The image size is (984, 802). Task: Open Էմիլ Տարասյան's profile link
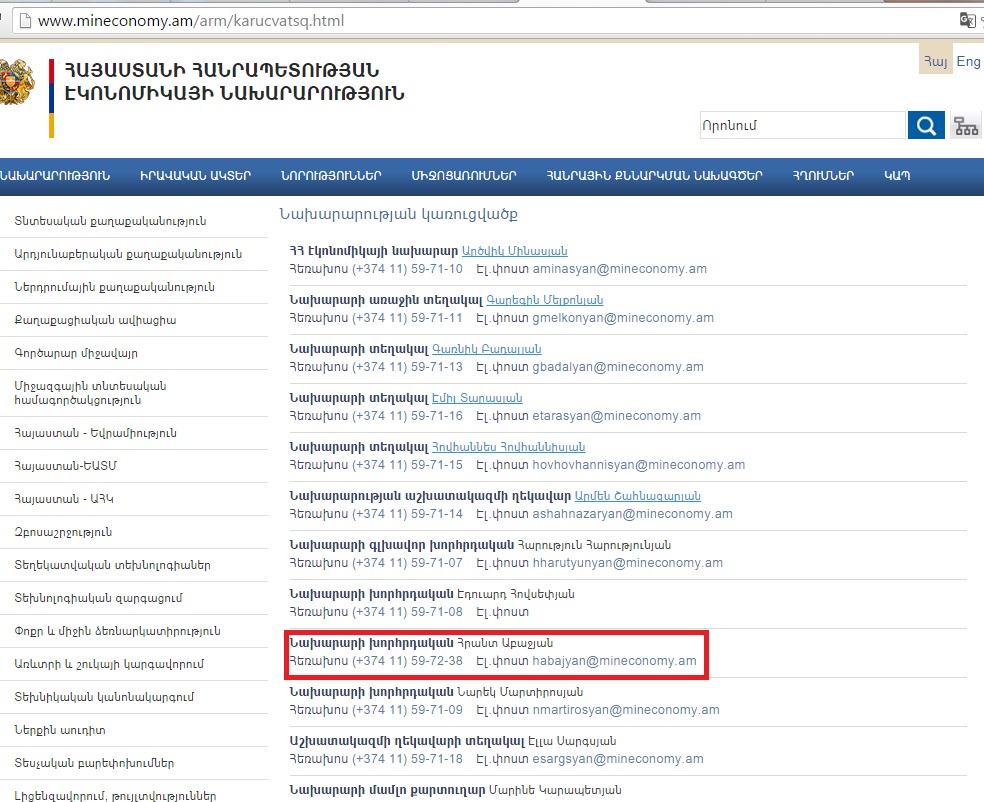(x=477, y=398)
